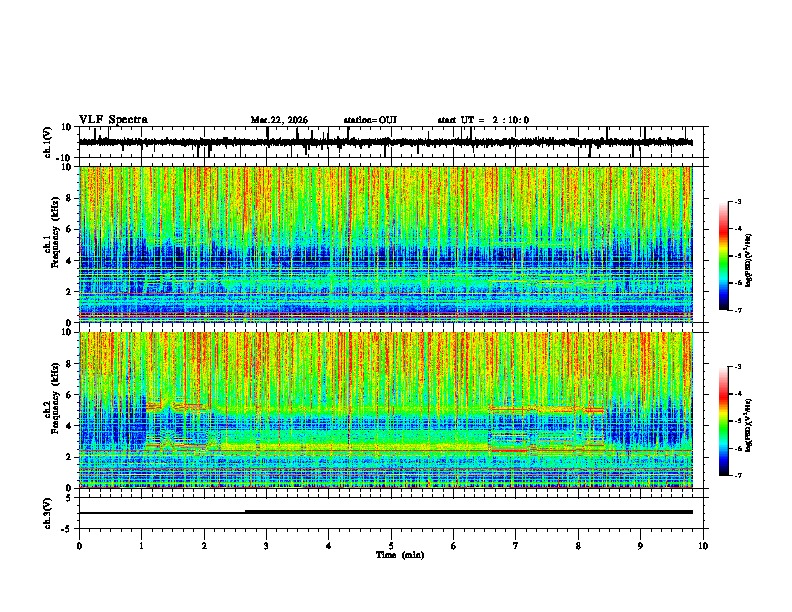Select the log(PSD) label beside the ch.2 color bar
The width and height of the screenshot is (792, 612).
tap(749, 425)
